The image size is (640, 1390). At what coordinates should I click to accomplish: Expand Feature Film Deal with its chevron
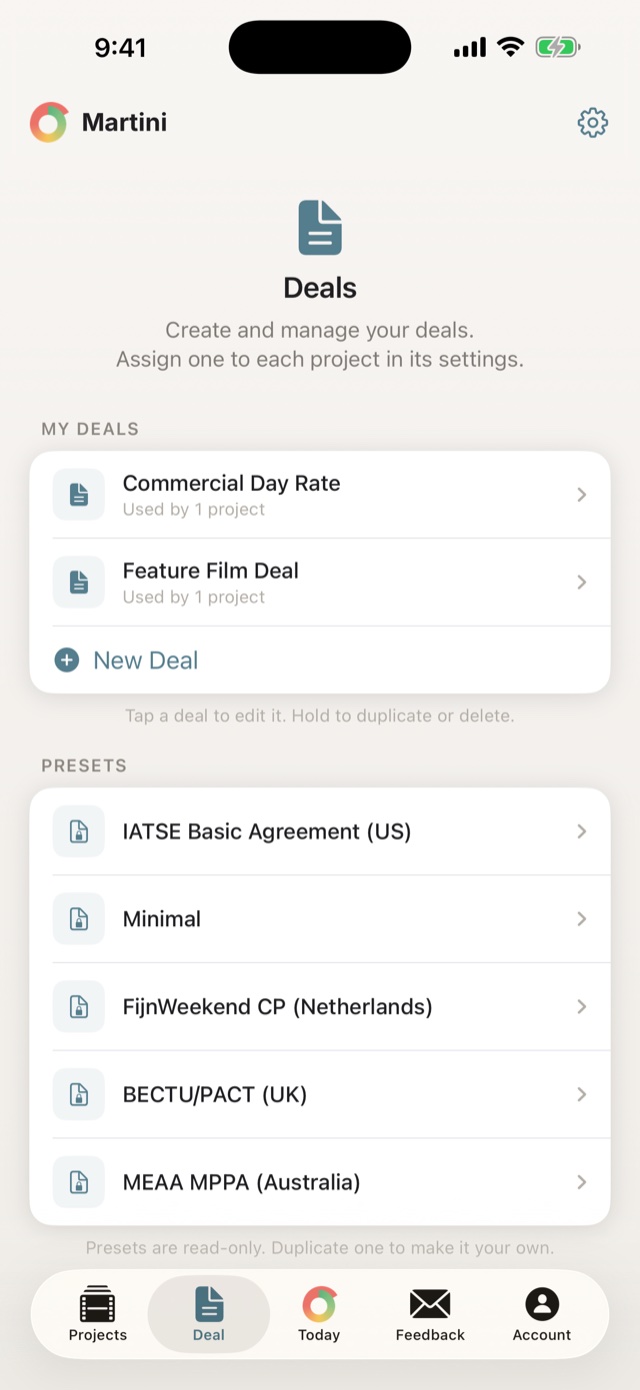pyautogui.click(x=582, y=582)
